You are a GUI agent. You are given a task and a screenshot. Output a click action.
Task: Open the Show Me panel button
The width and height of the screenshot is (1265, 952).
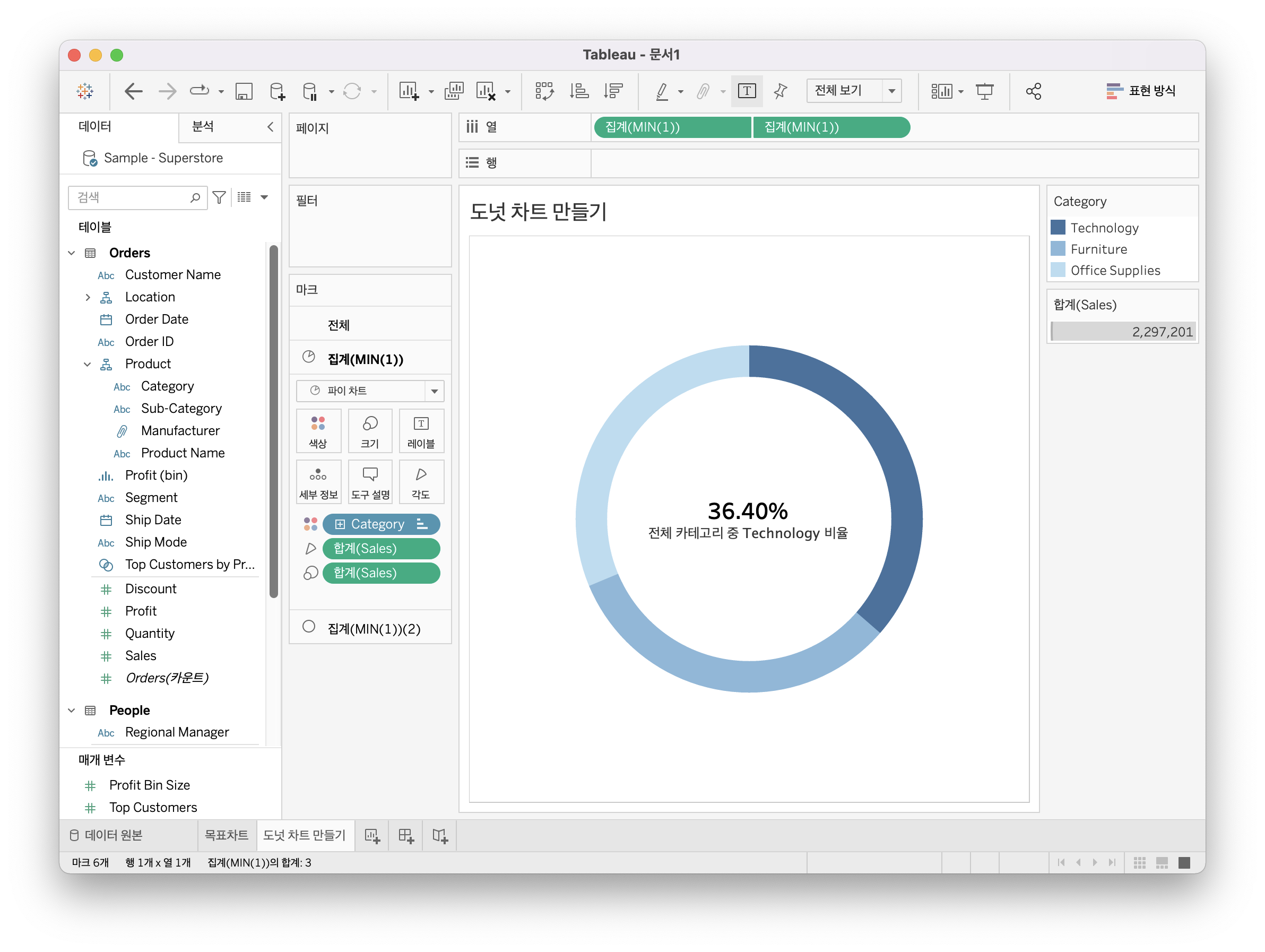tap(1141, 91)
